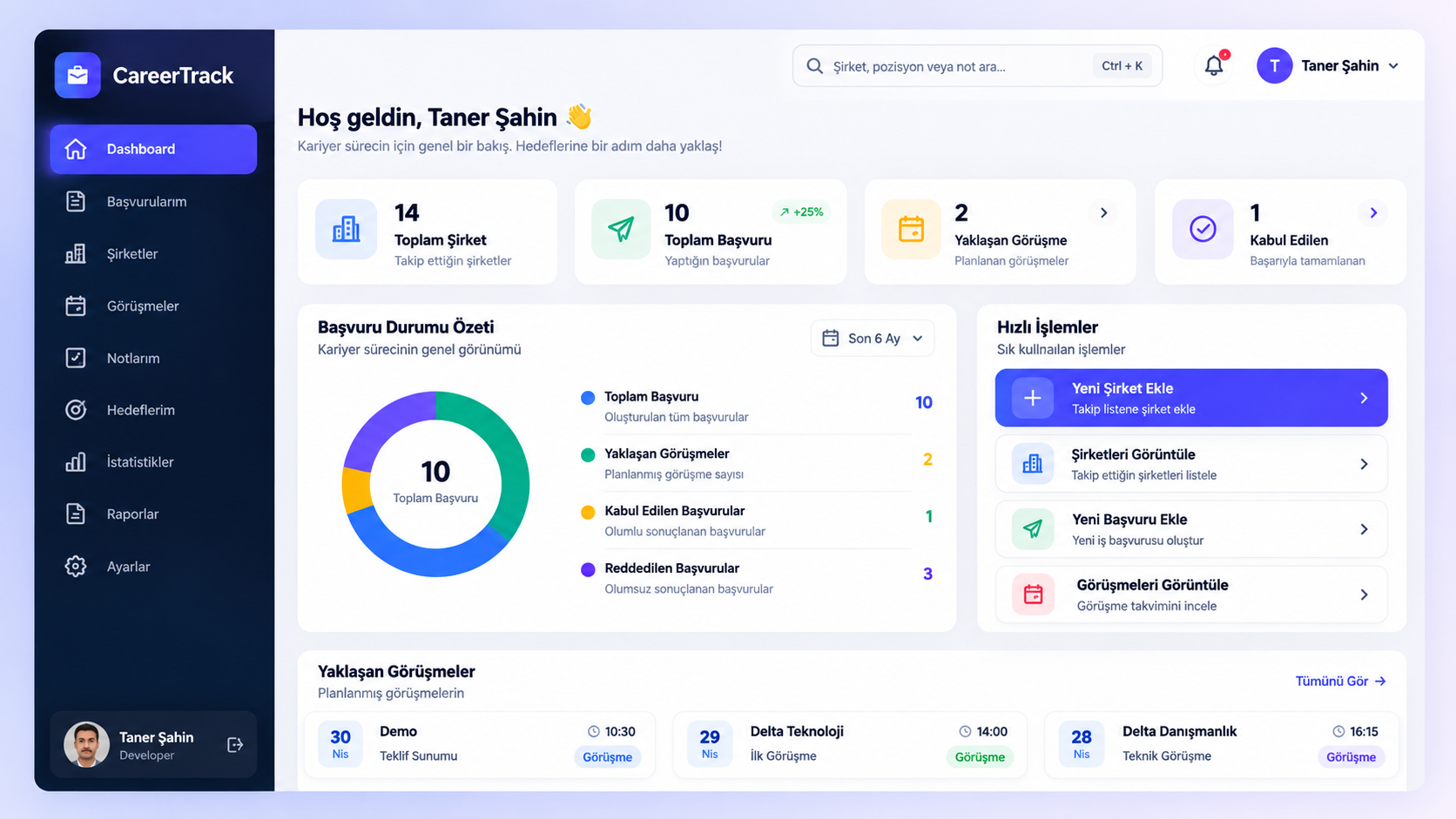
Task: Click the Görüşme tag on Delta Teknoloji
Action: coord(980,757)
